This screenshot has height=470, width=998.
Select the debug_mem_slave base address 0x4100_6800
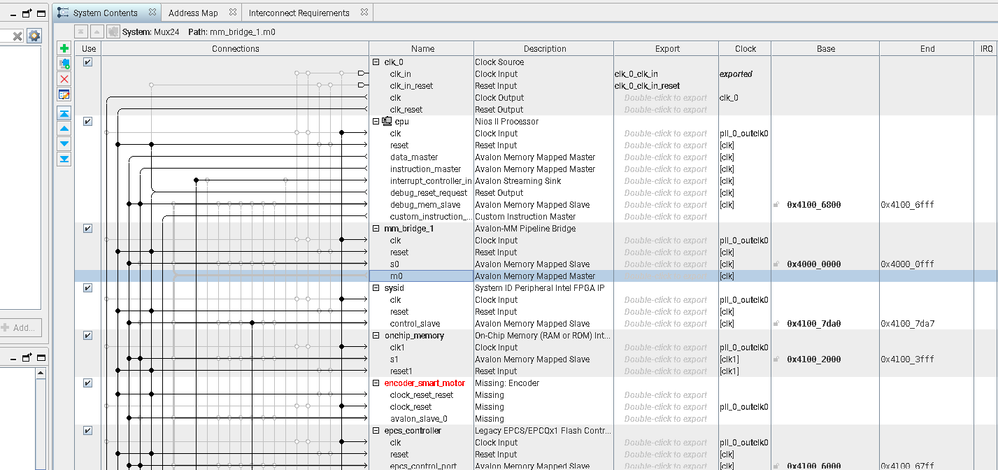pos(816,205)
